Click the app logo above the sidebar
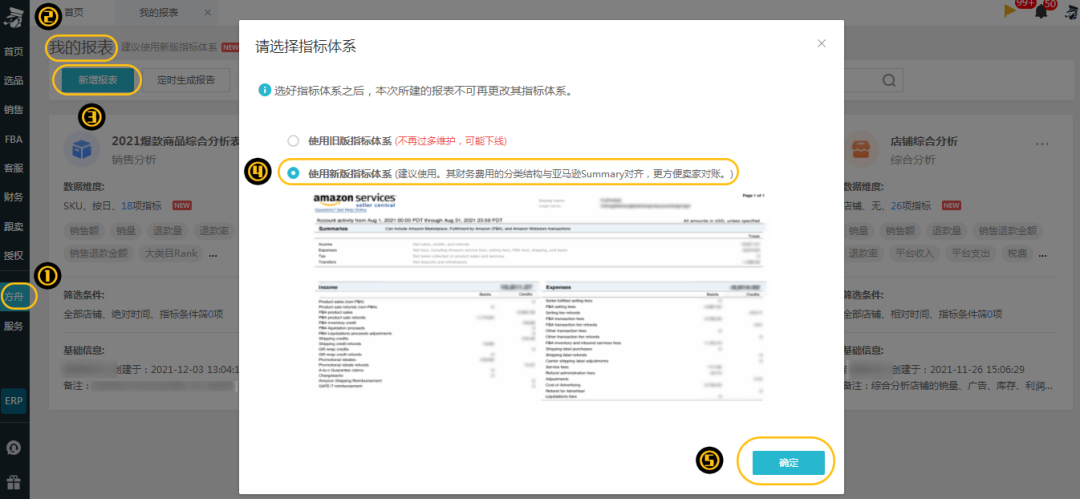 [12, 17]
